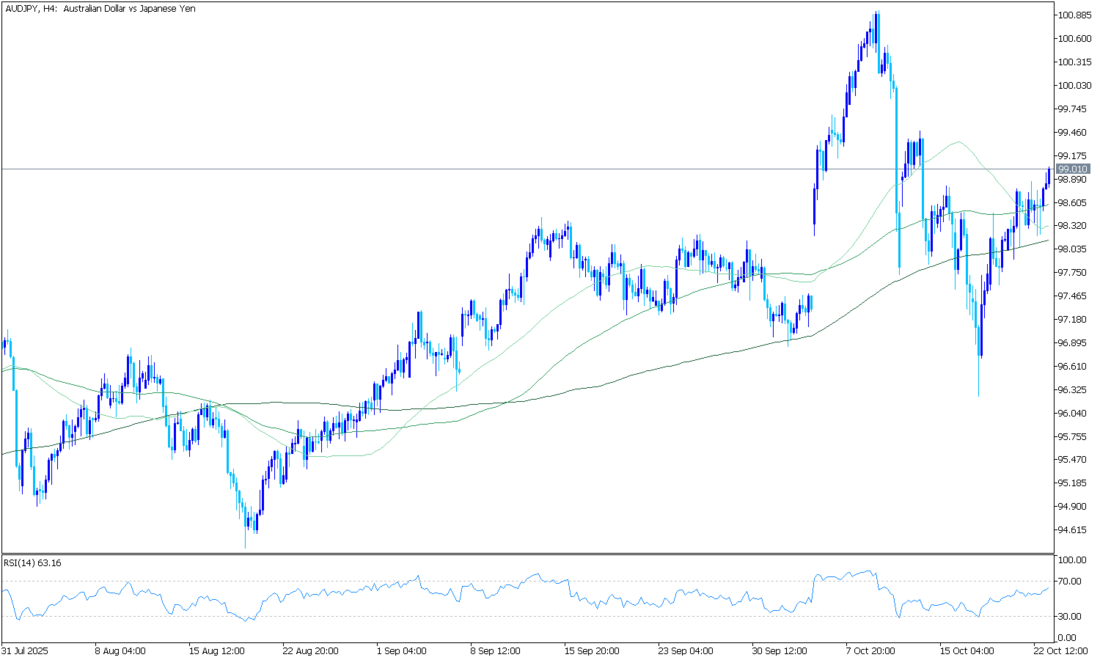Click the RSI 70.00 scale label

pyautogui.click(x=1069, y=581)
